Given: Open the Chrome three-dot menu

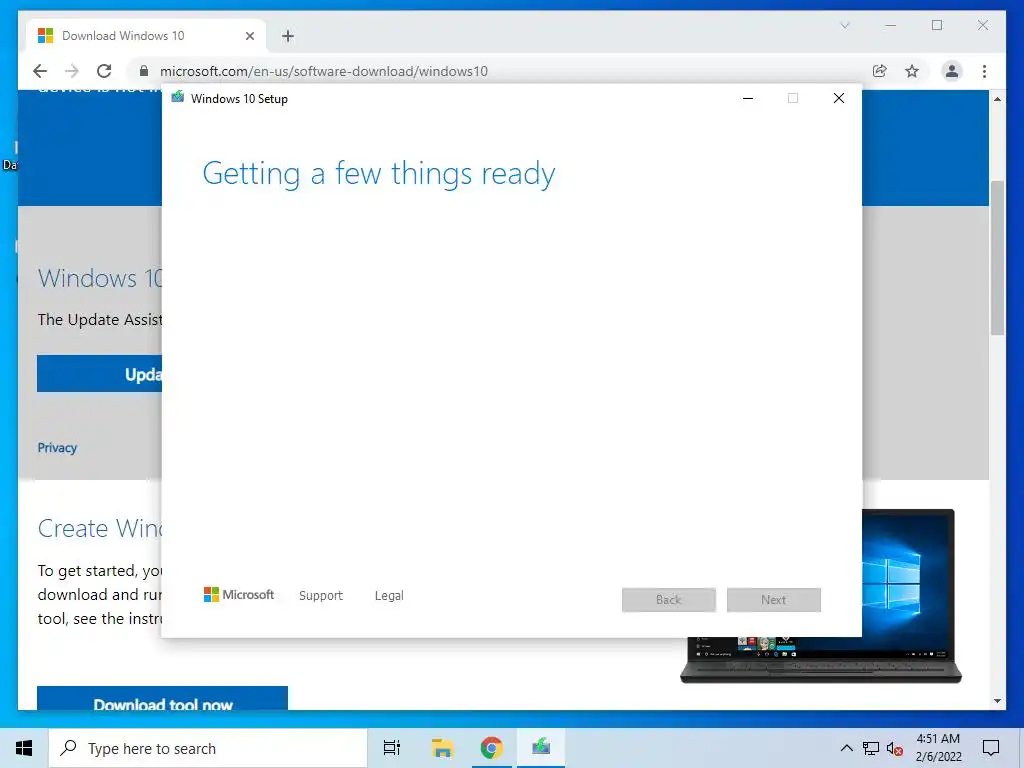Looking at the screenshot, I should point(984,71).
